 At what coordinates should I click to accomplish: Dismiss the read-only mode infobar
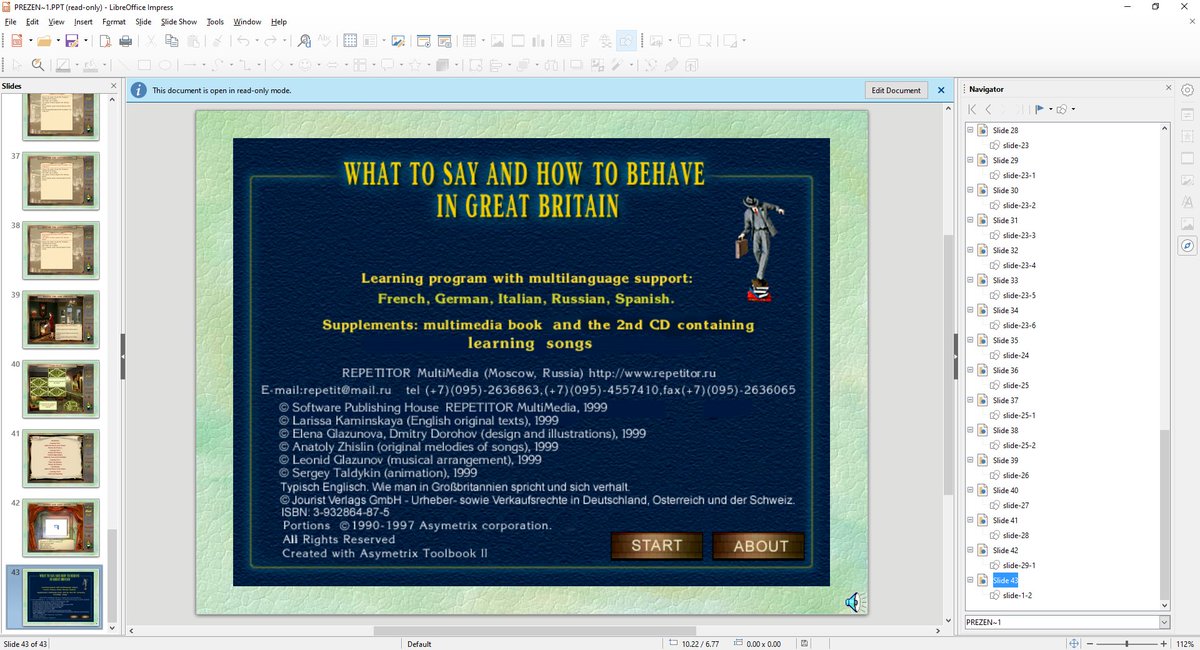(x=941, y=90)
